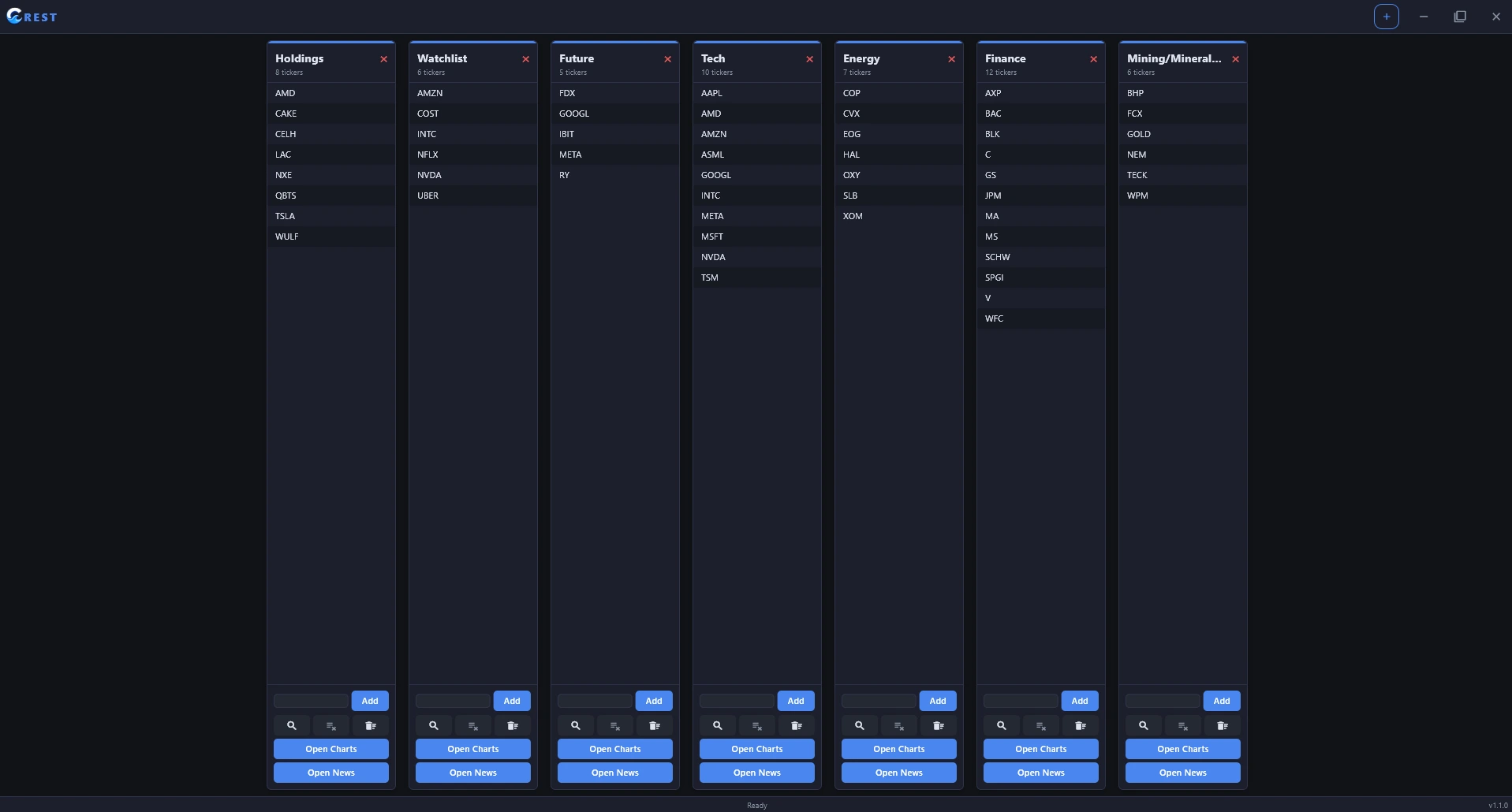Click remove-selected list icon in Finance panel
Viewport: 1512px width, 812px height.
click(1041, 725)
